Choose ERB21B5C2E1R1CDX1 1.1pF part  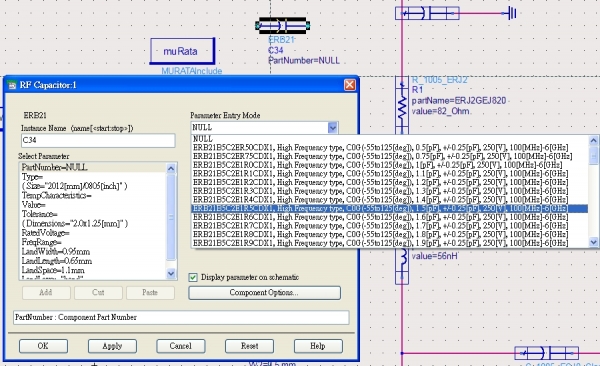click(x=390, y=173)
